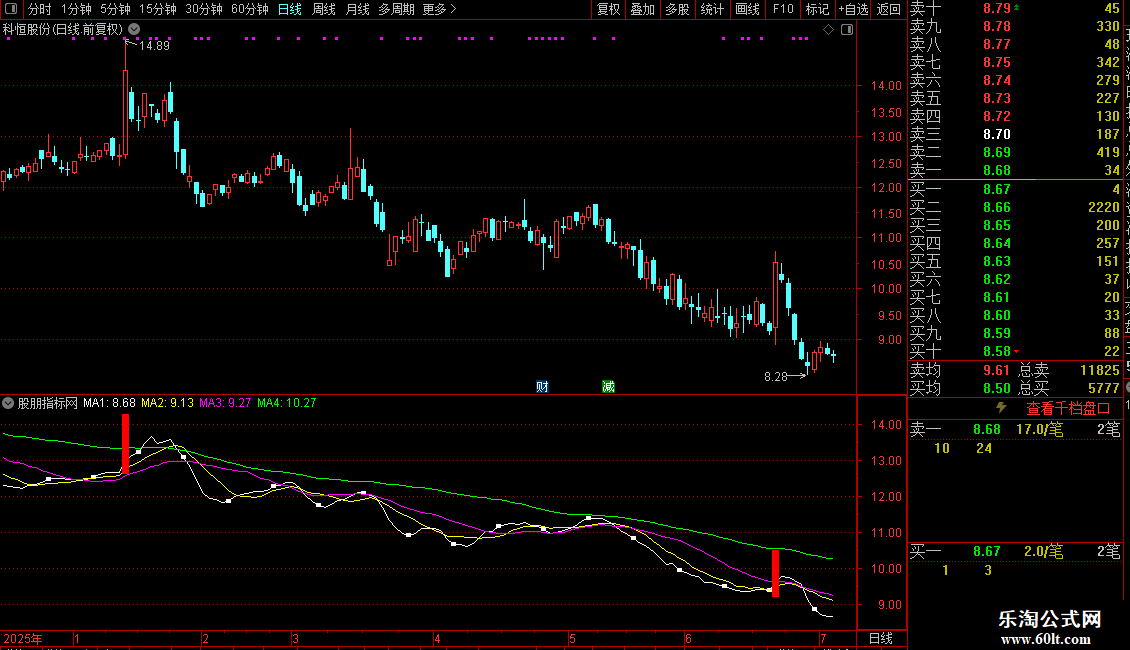Select the 30分钟 period
Screen dimensions: 1130x650
(203, 9)
